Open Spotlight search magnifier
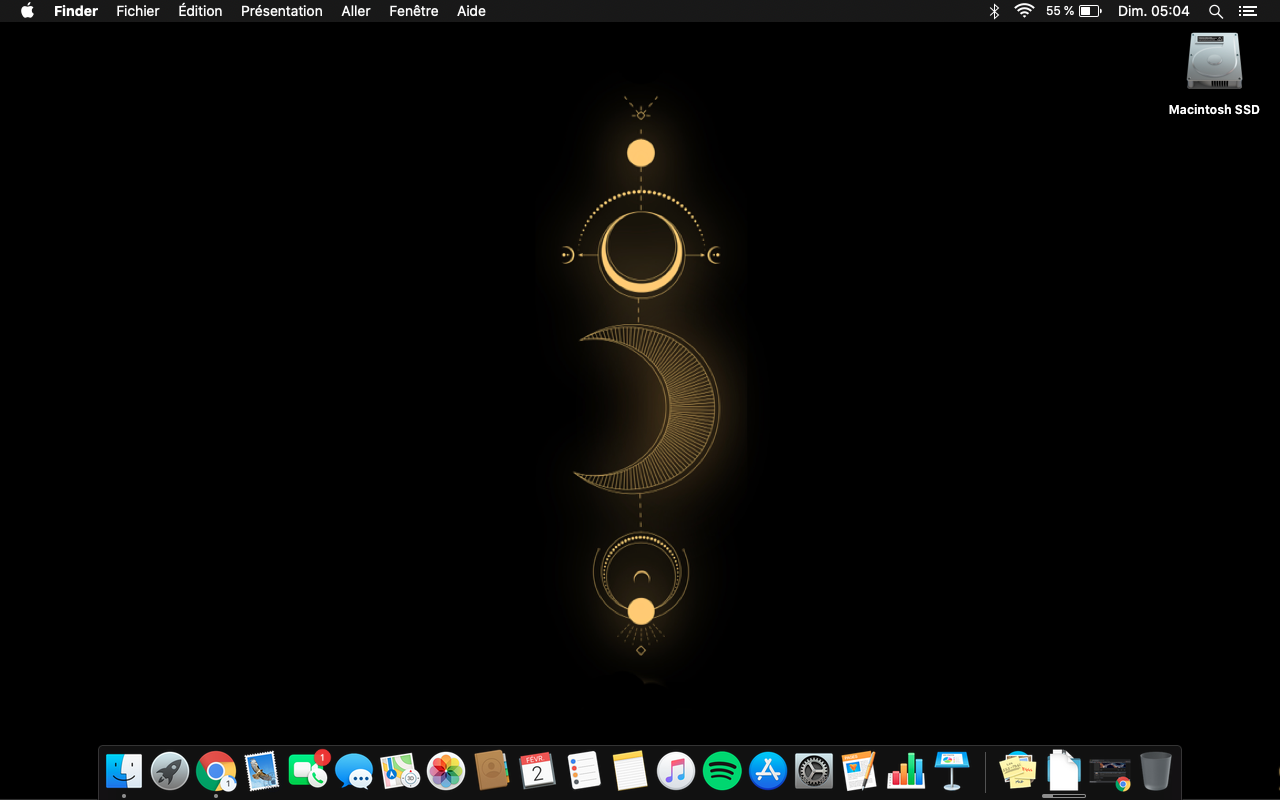 coord(1216,11)
